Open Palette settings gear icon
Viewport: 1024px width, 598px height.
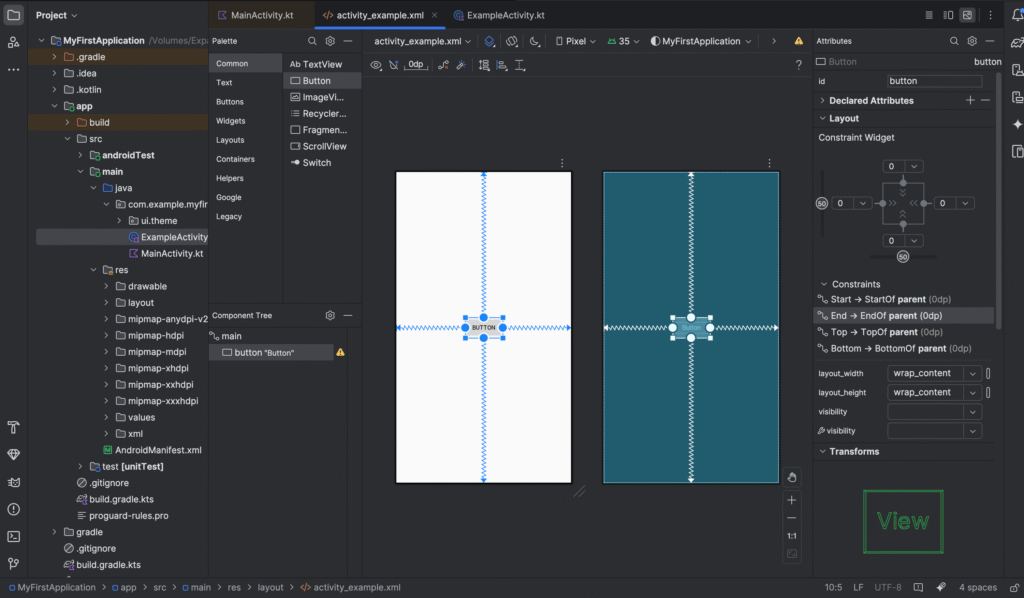(x=330, y=41)
